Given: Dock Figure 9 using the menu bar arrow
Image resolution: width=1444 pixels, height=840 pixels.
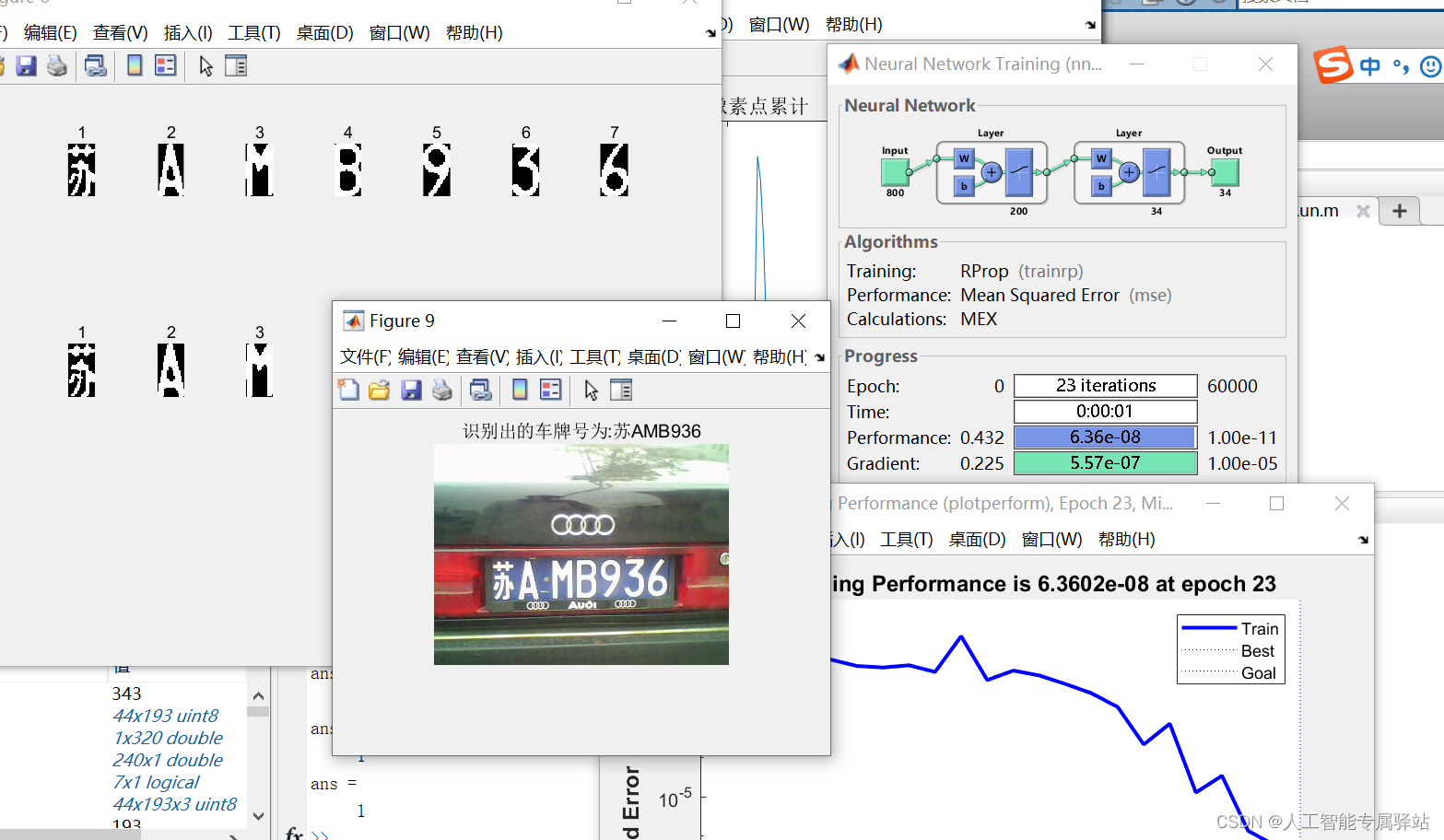Looking at the screenshot, I should coord(819,357).
